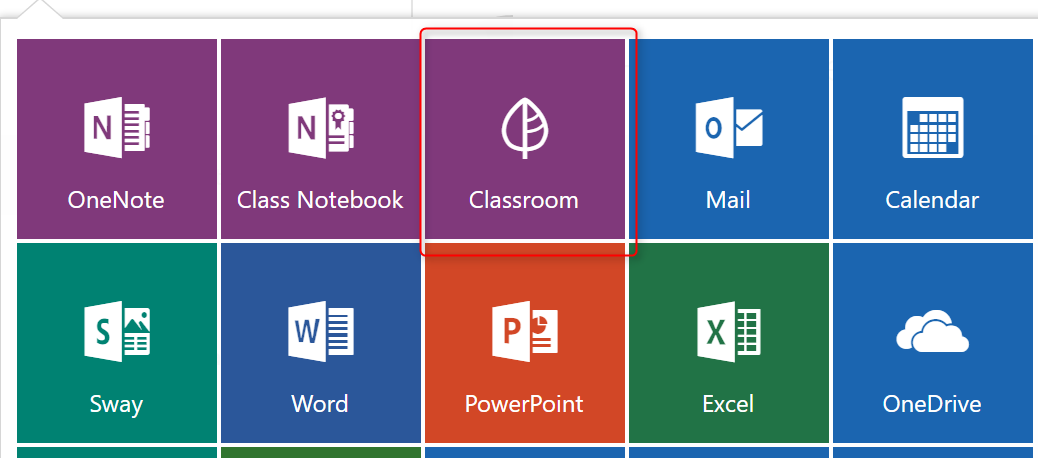The width and height of the screenshot is (1038, 458).
Task: Open the Word app tile
Action: point(320,343)
